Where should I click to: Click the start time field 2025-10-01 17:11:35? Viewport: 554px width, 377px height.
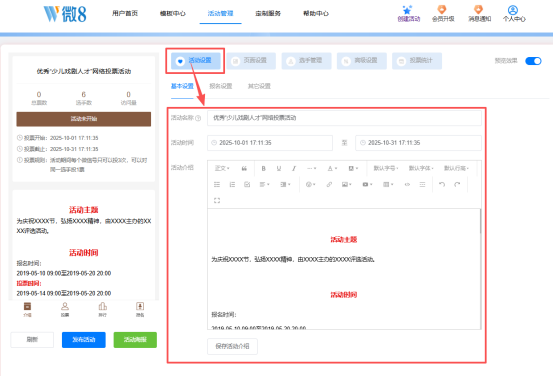(x=270, y=143)
